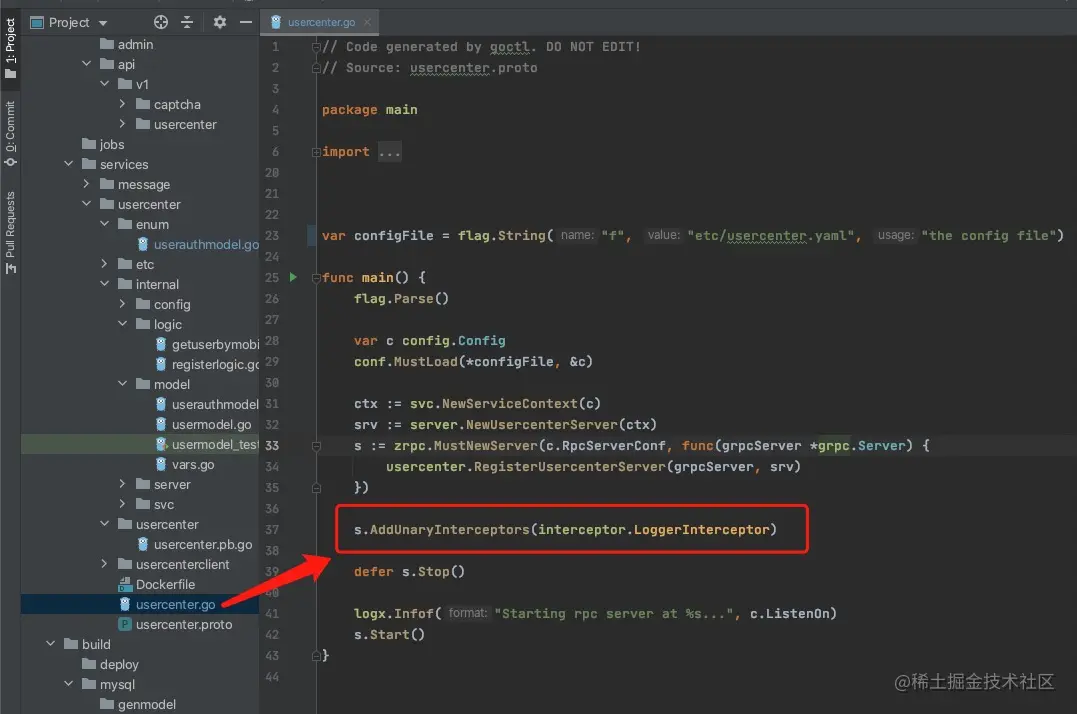The image size is (1077, 714).
Task: Click line number 41 in gutter
Action: click(272, 613)
